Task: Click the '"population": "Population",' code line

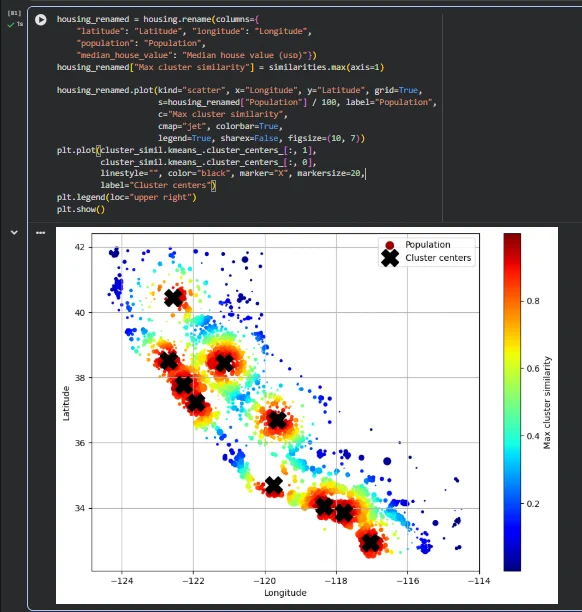Action: (141, 43)
